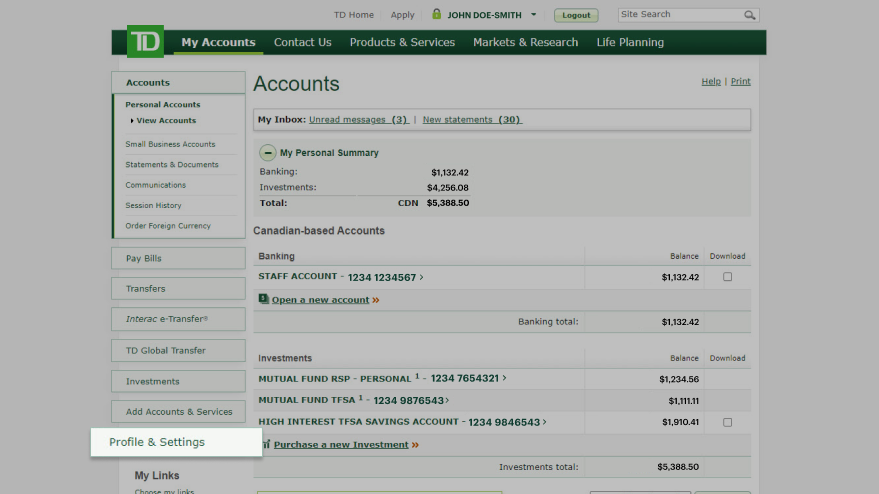Screen dimensions: 879x494
Task: Click the TD logo icon
Action: coord(145,41)
